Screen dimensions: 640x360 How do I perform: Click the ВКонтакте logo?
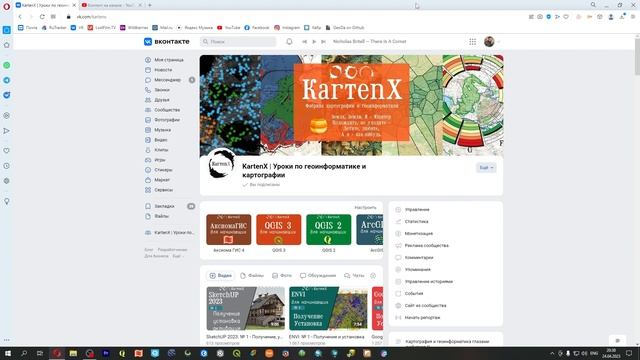(x=167, y=42)
